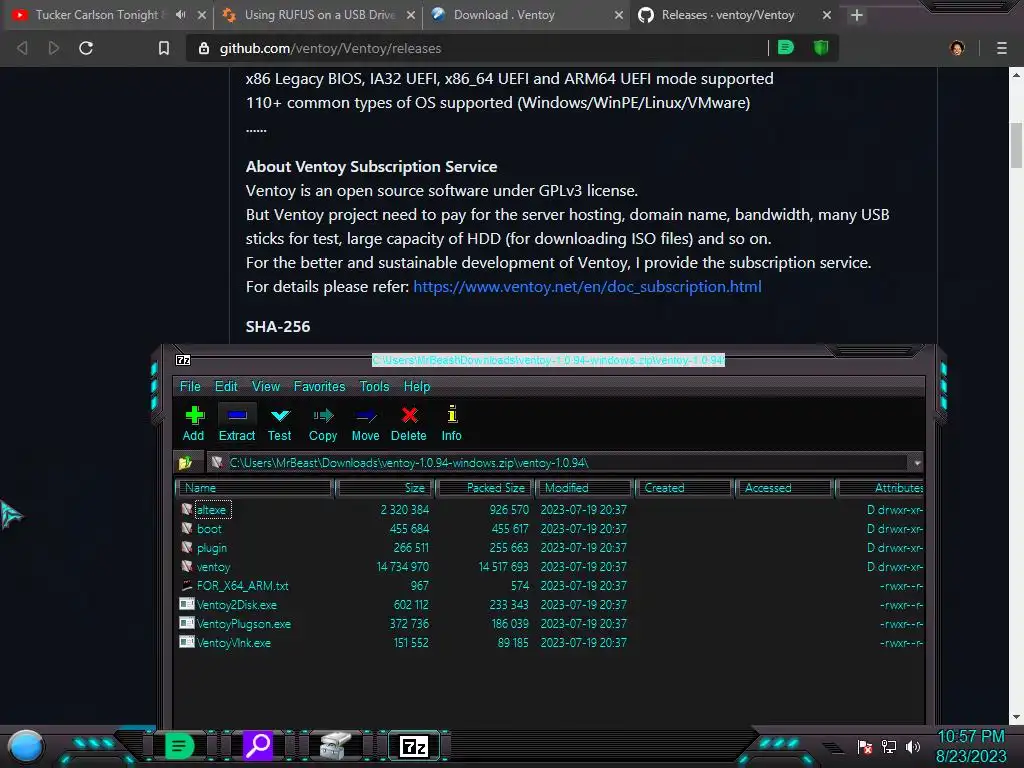1024x768 pixels.
Task: Go back in browser history
Action: 22,48
